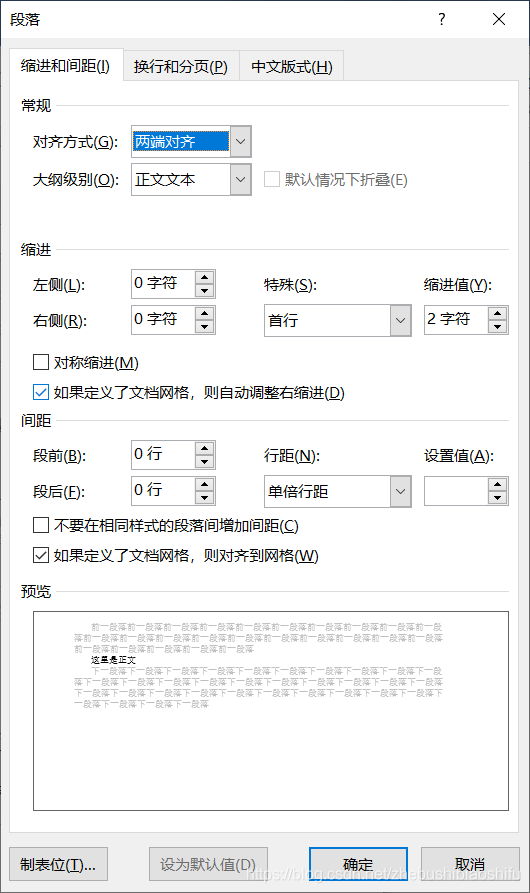Open 制表位 tab stops button

[x=59, y=865]
